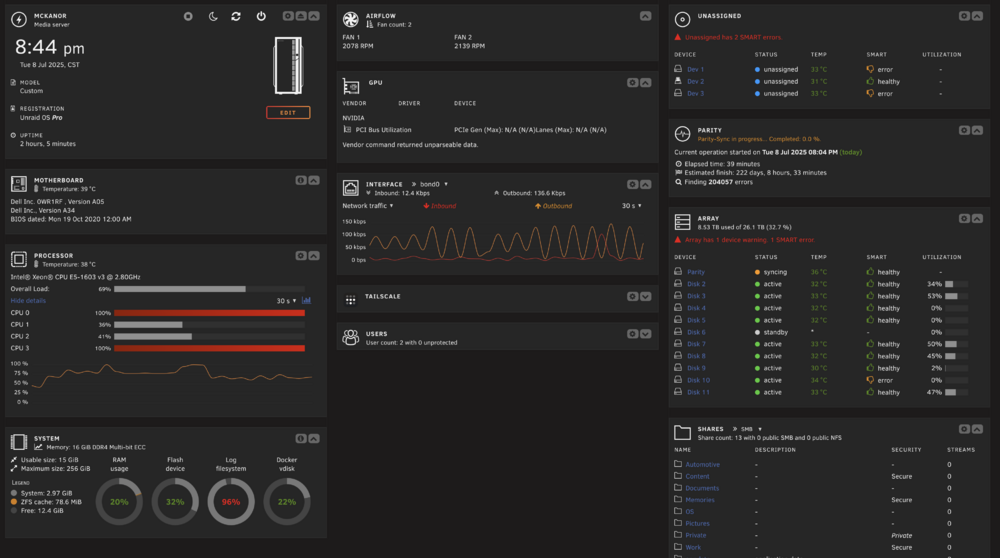
Task: Open Disk 6 link in Array
Action: [x=696, y=332]
